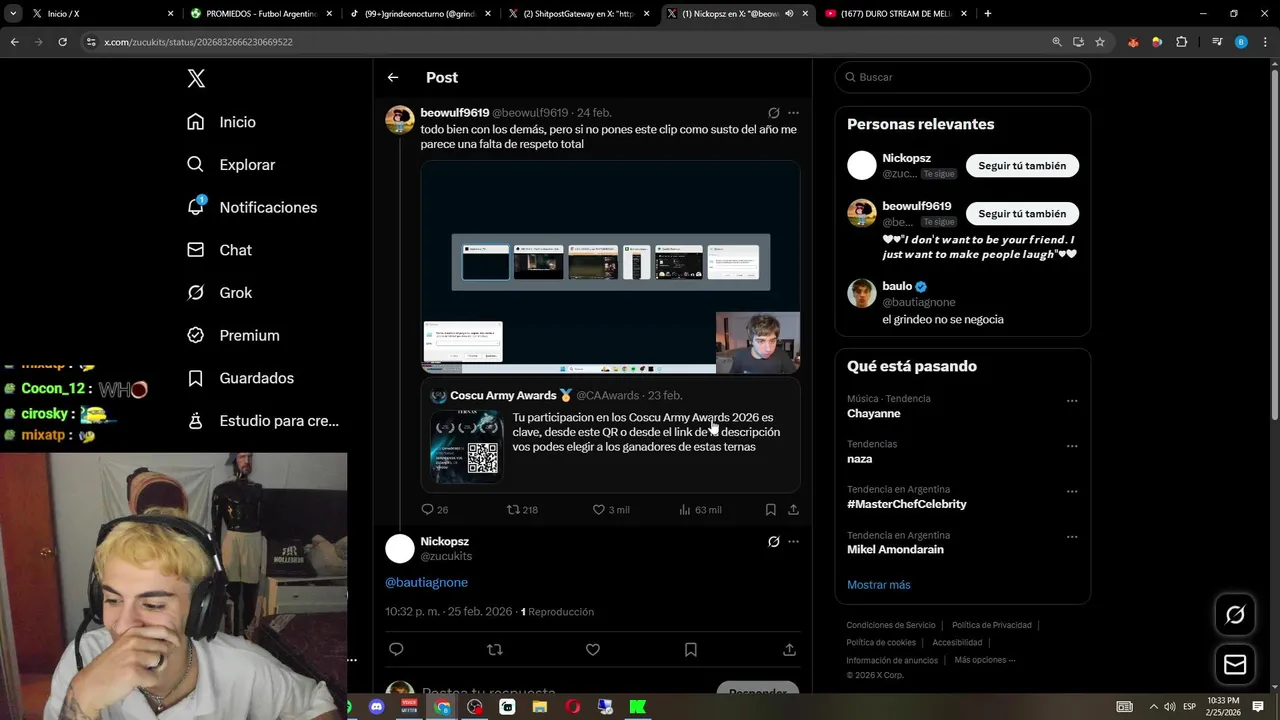Switch to the ShitpostGateway en X tab
1280x720 pixels.
click(x=580, y=14)
